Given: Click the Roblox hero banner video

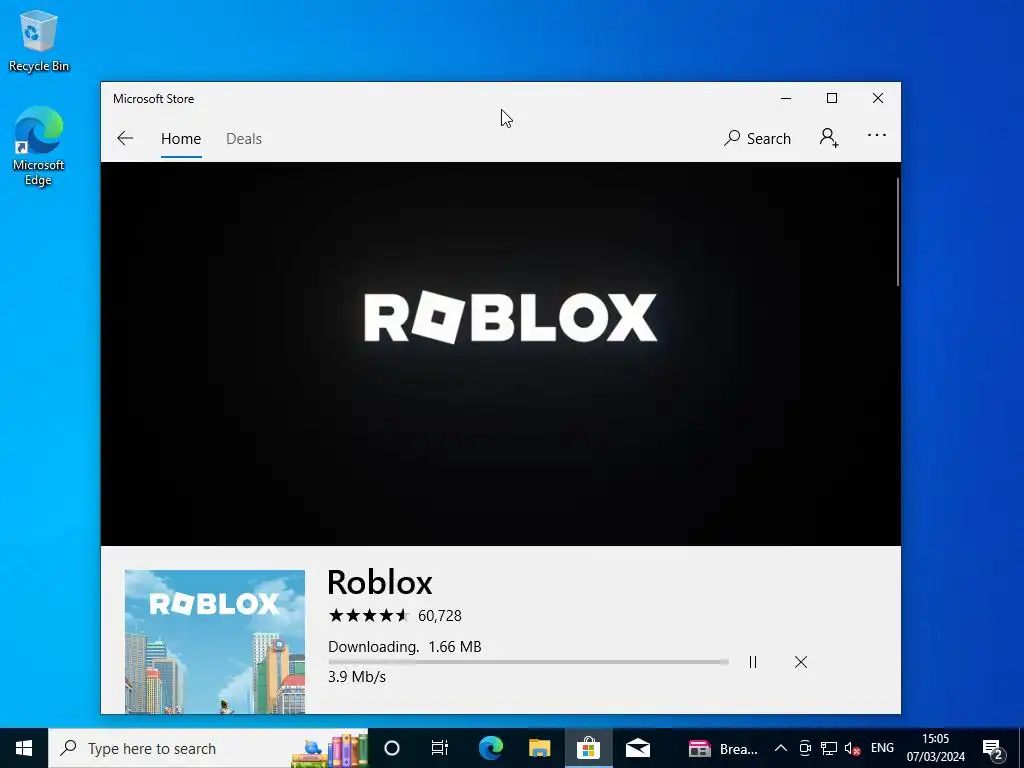Looking at the screenshot, I should [x=500, y=353].
